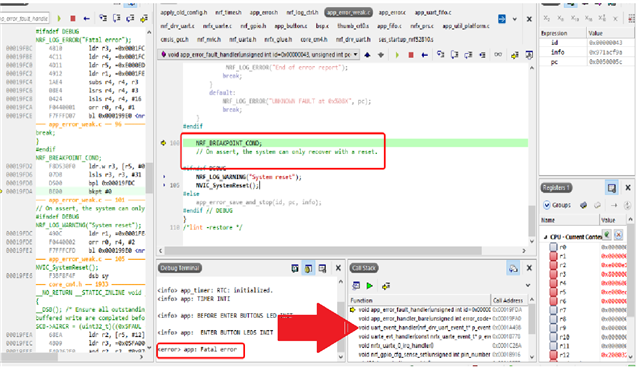Click Step Out icon in editor toolbar

(468, 55)
